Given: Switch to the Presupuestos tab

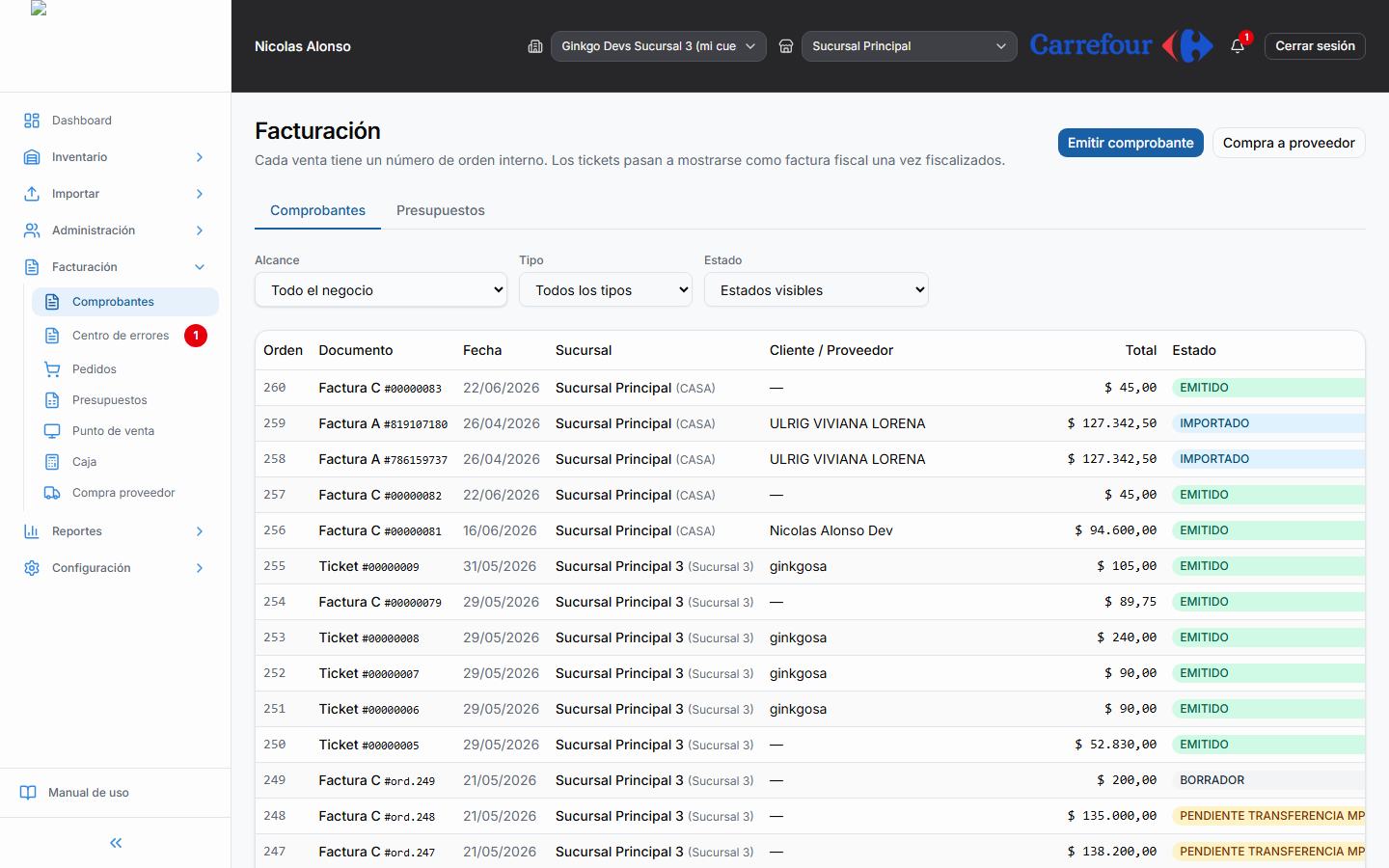Looking at the screenshot, I should click(x=441, y=210).
